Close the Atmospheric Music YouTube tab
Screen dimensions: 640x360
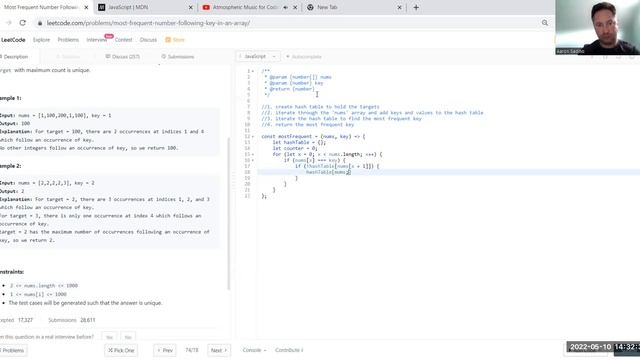pyautogui.click(x=295, y=7)
